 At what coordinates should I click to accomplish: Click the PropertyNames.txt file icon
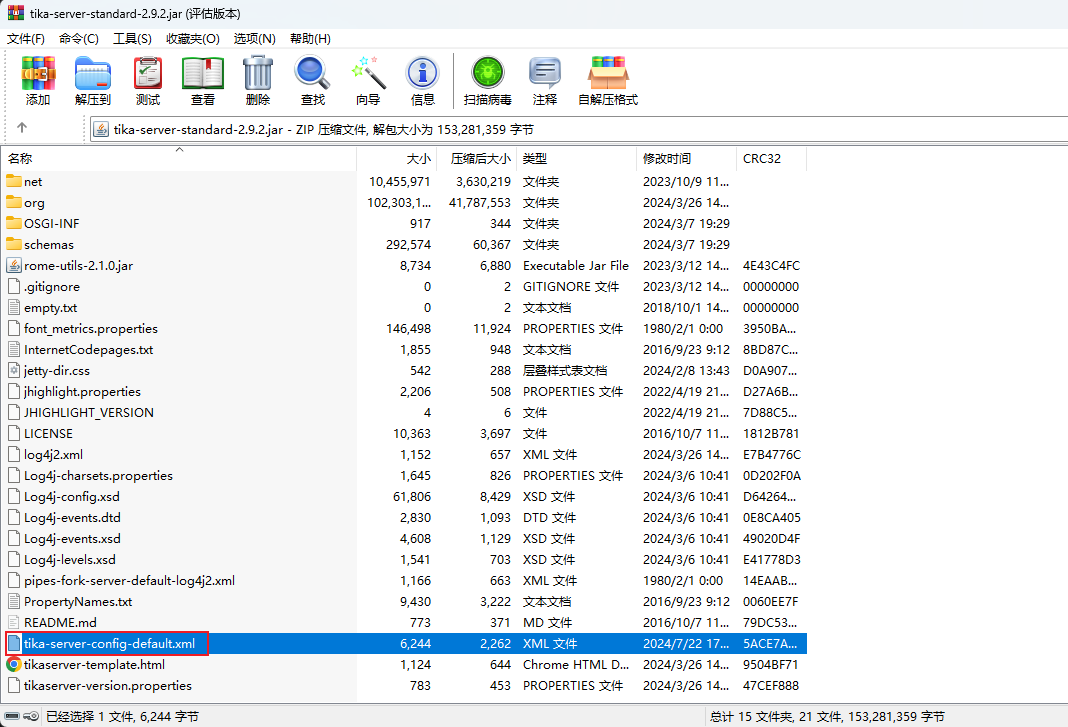(14, 602)
